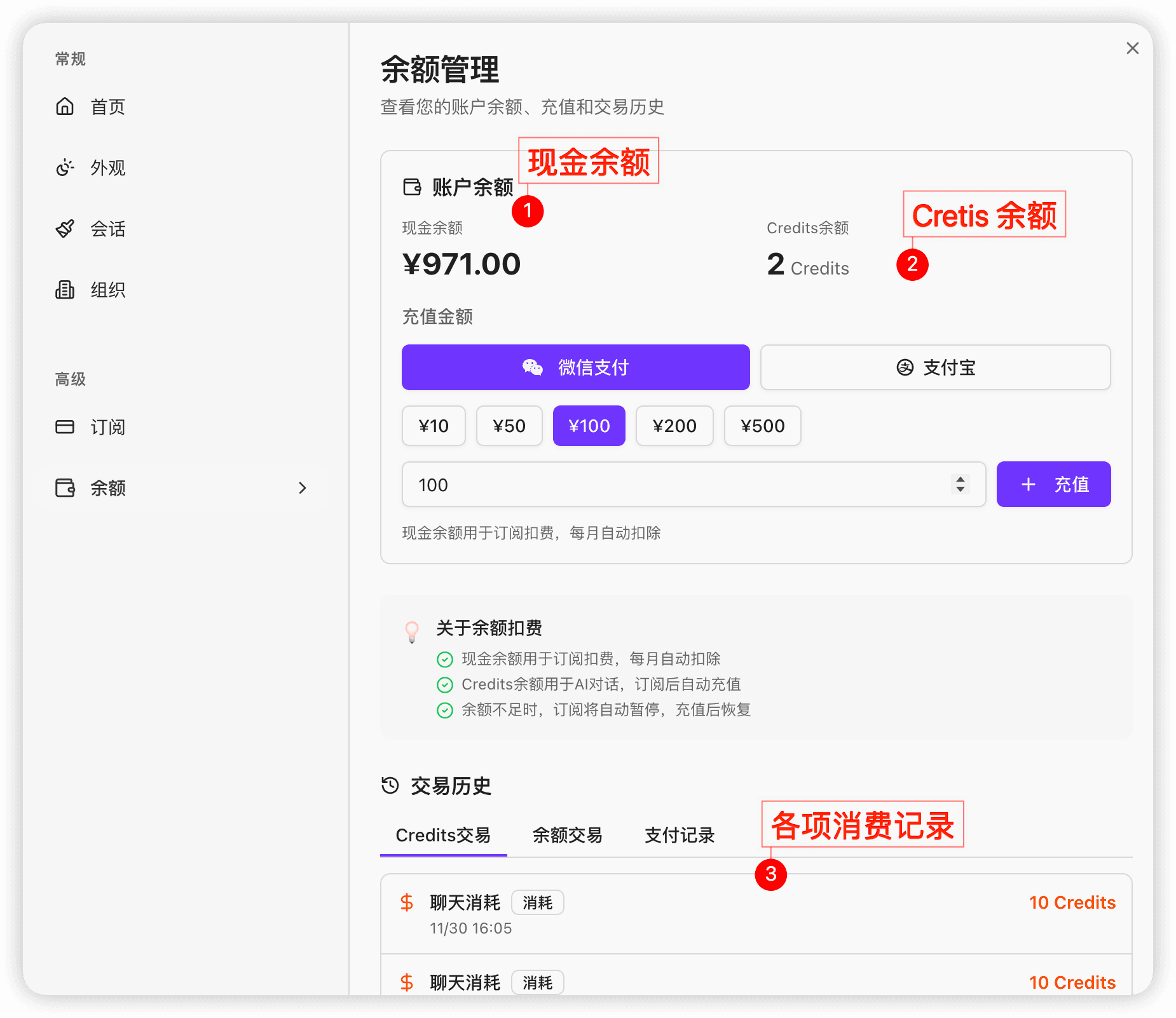Select the ¥500 recharge amount
This screenshot has height=1018, width=1176.
(x=762, y=426)
